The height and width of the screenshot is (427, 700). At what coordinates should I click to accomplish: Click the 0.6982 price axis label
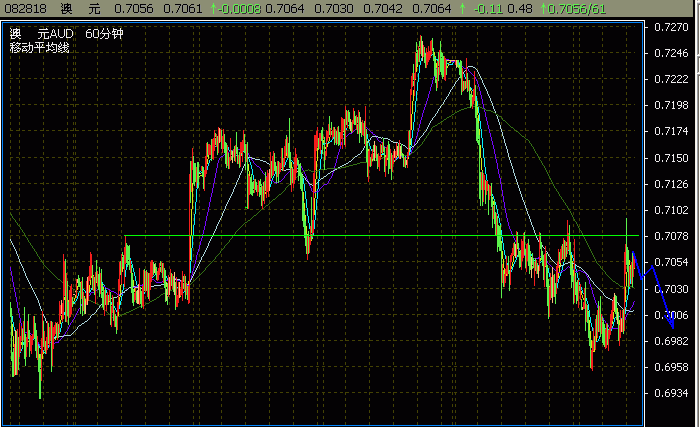coord(671,341)
